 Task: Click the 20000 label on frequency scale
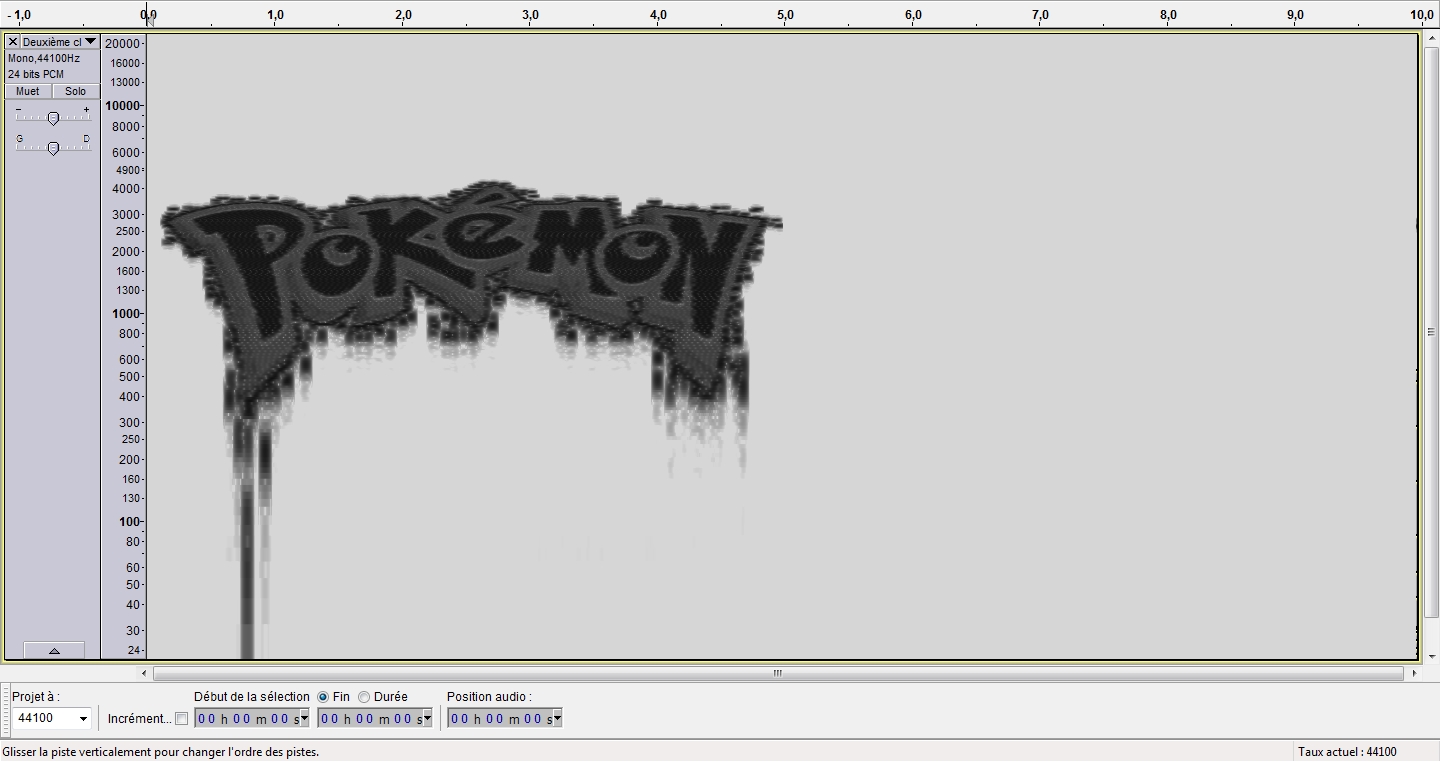[x=122, y=43]
